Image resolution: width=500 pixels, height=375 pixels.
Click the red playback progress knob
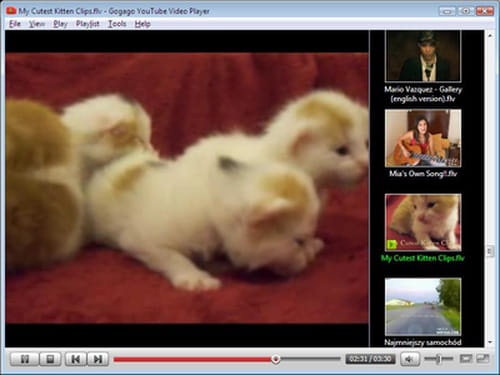276,359
